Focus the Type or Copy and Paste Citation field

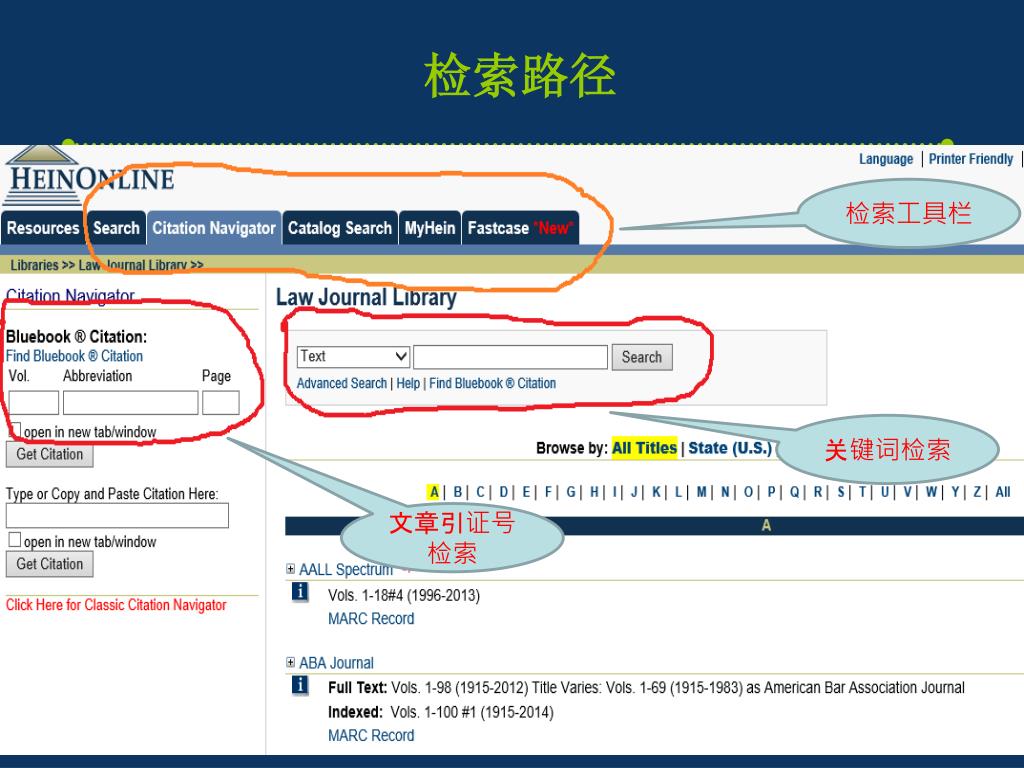118,515
